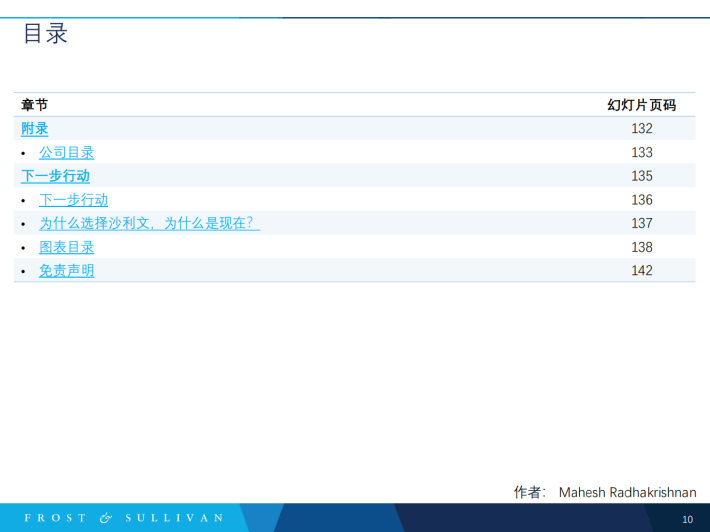Click page number 133 for 公司目录
Image resolution: width=710 pixels, height=532 pixels.
(641, 153)
